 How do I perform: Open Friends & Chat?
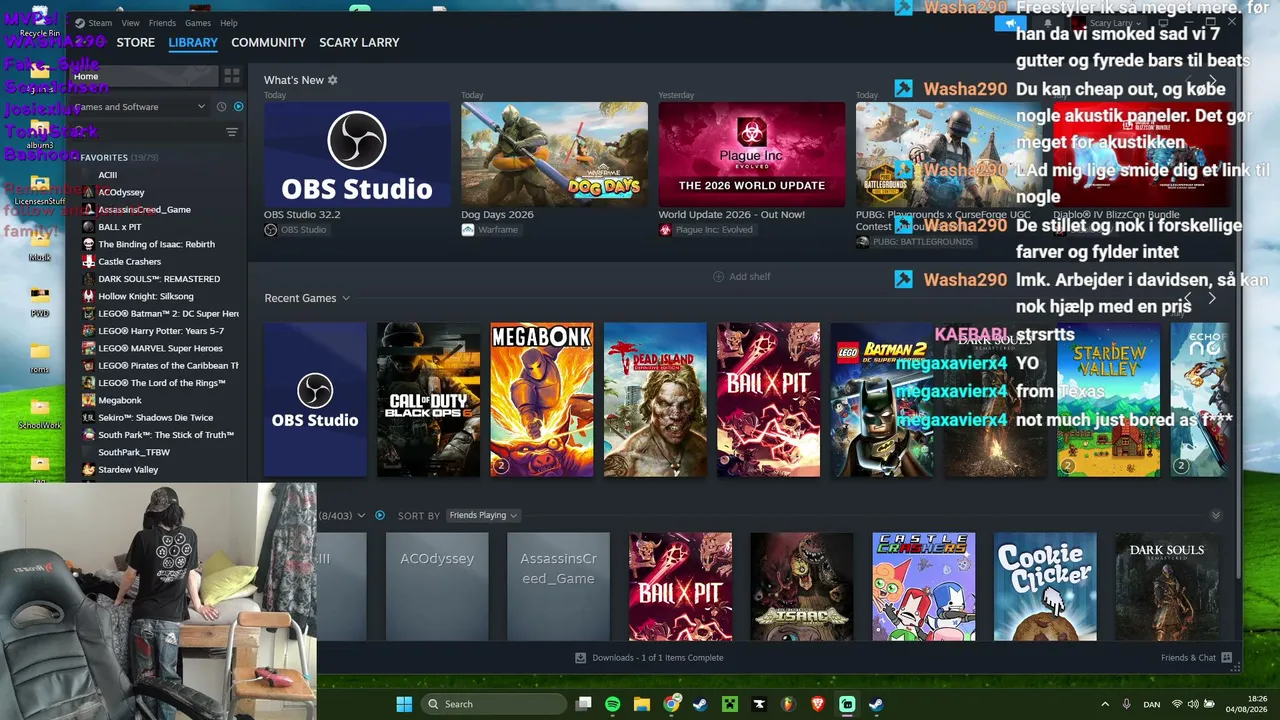(x=1196, y=658)
